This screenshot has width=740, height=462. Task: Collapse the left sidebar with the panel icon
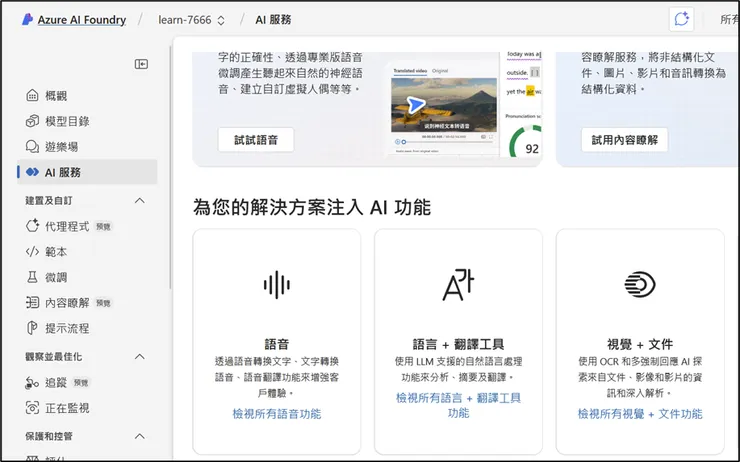141,64
